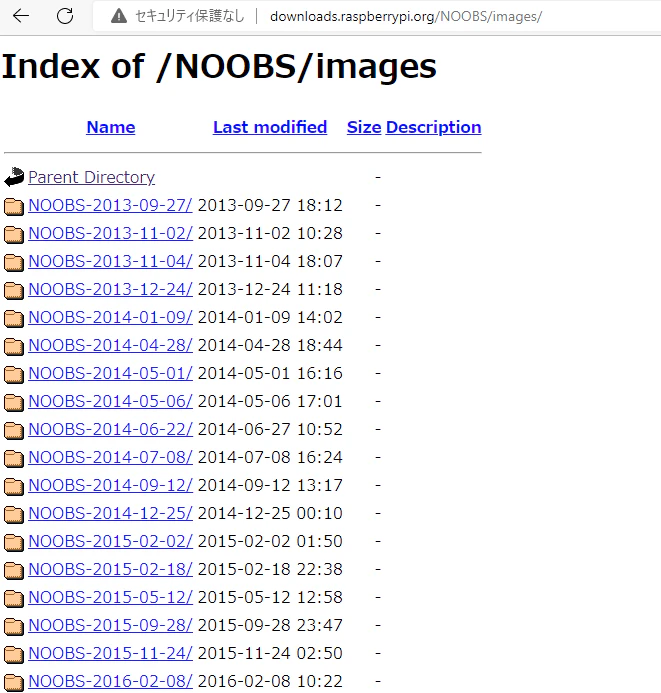
Task: Click folder icon beside NOOBS-2014-12-25
Action: tap(14, 514)
